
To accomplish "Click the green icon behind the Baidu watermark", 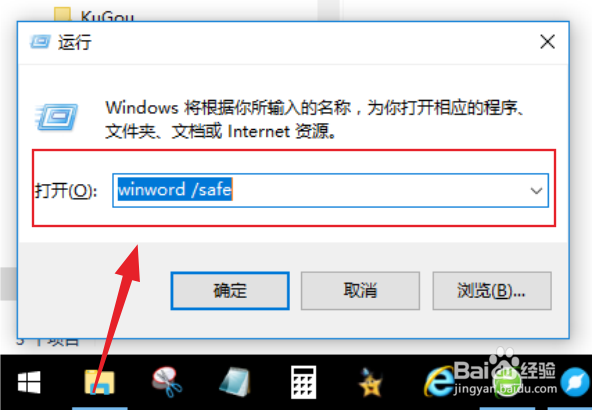I will pyautogui.click(x=508, y=382).
